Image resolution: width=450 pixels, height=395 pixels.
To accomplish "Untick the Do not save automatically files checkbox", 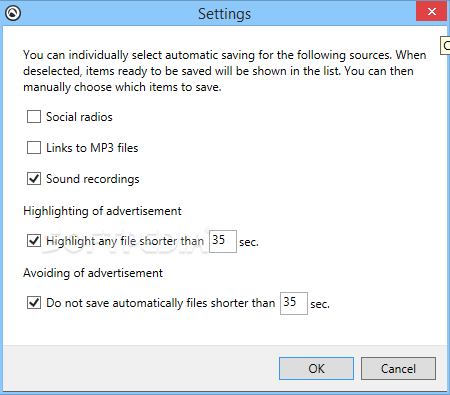I will pos(34,303).
